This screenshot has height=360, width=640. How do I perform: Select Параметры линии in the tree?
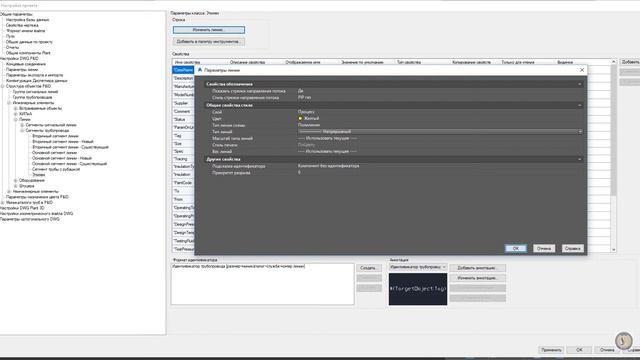tap(22, 70)
